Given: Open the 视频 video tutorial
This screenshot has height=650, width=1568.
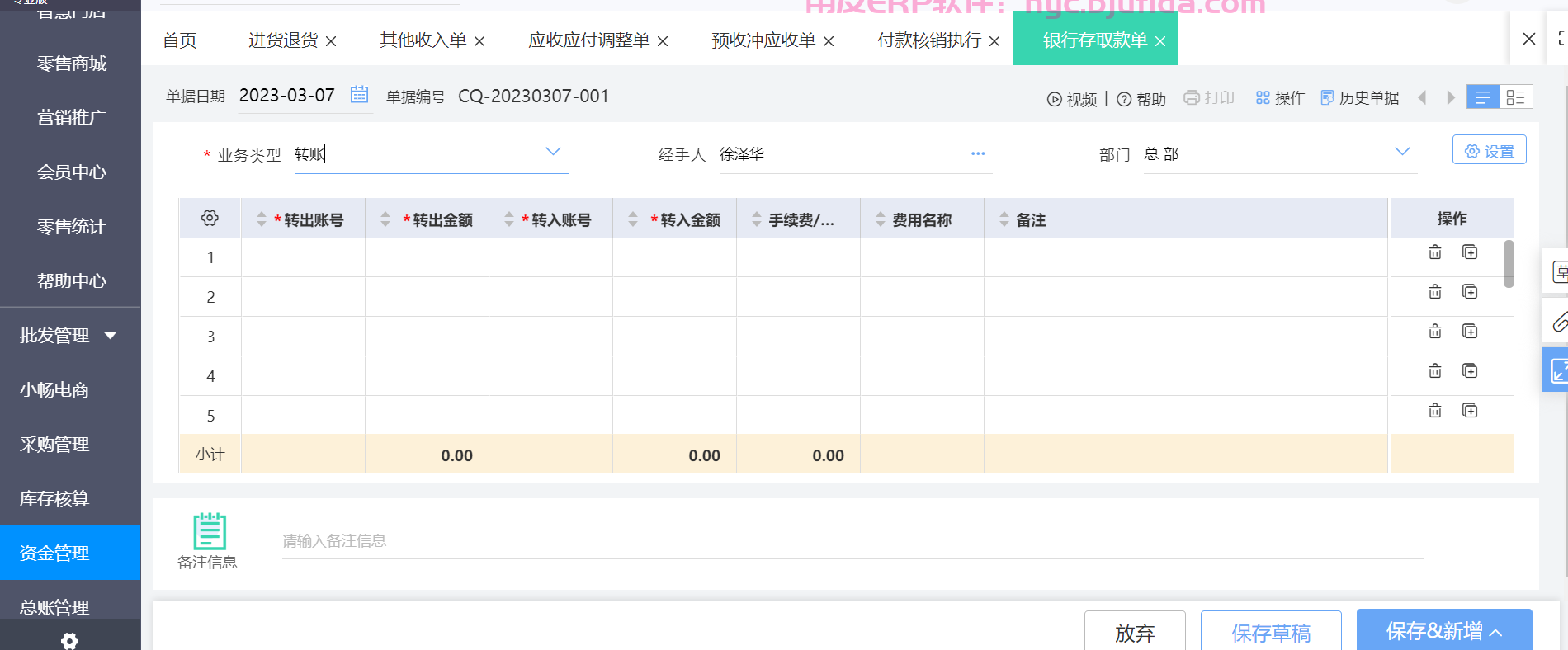Looking at the screenshot, I should tap(1072, 99).
